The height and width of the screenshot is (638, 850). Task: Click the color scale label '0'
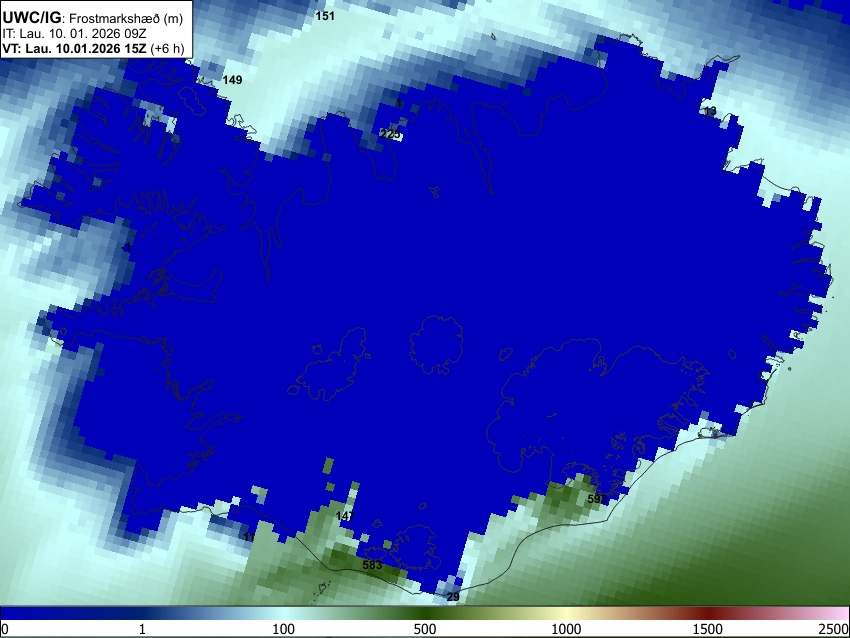pos(5,629)
